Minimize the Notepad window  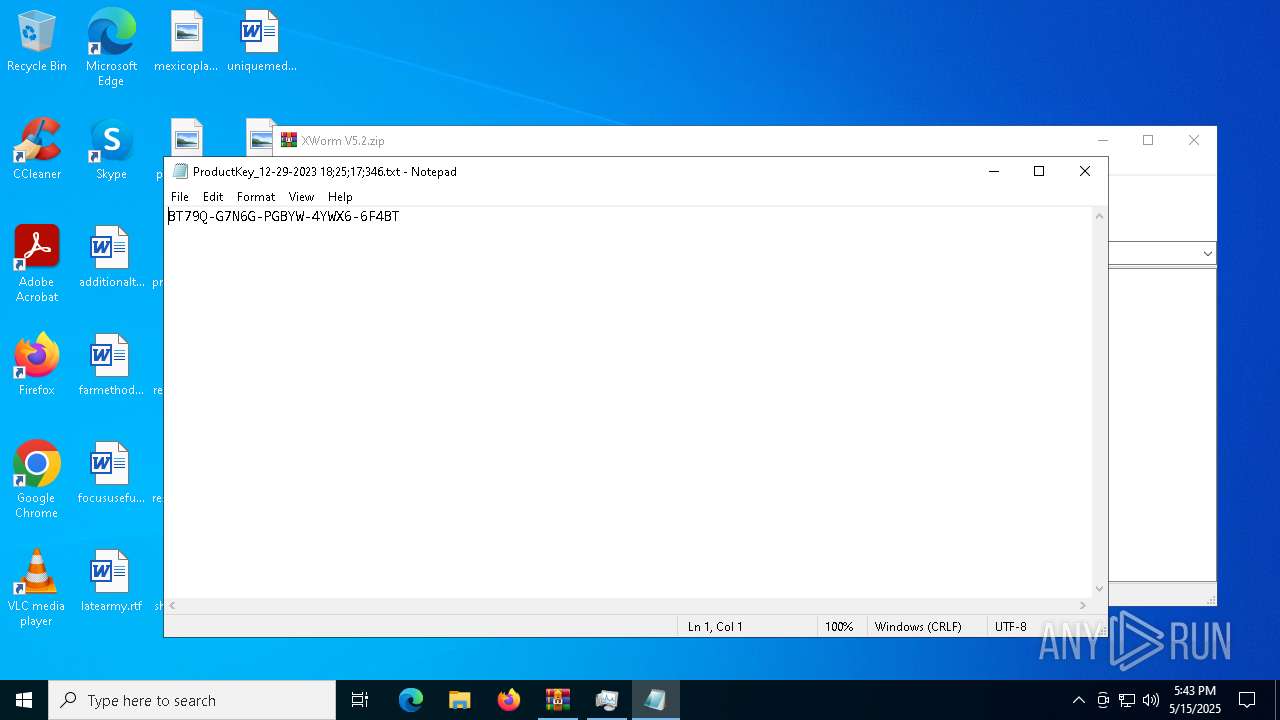[x=993, y=172]
